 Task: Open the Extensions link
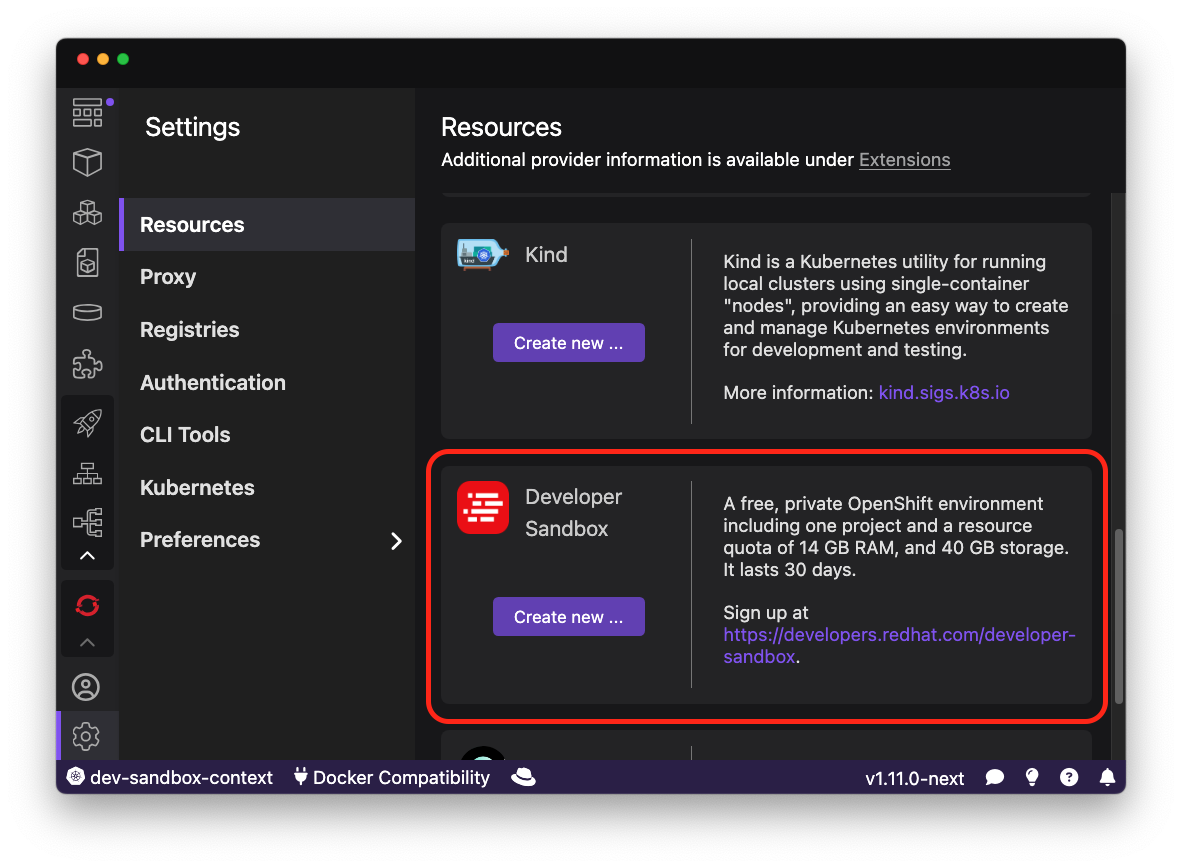point(905,160)
